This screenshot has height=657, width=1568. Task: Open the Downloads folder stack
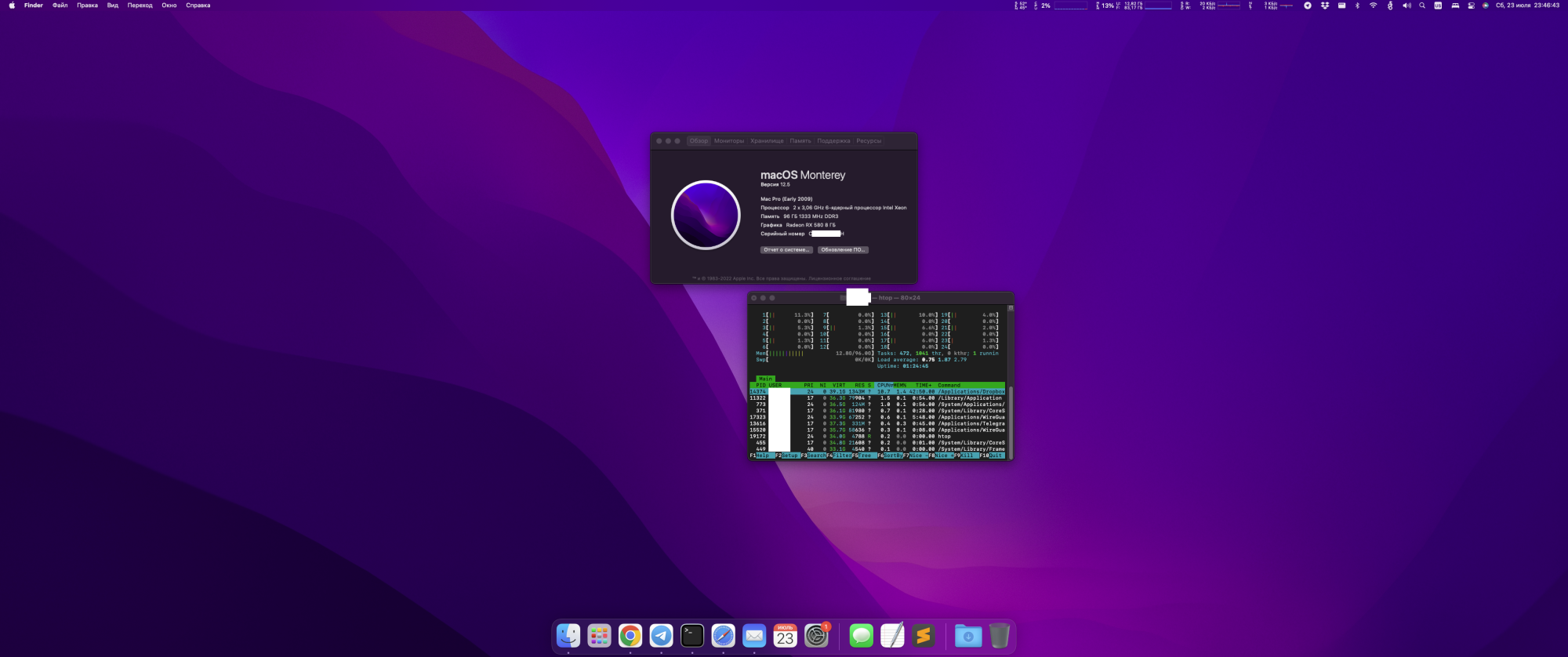[967, 636]
